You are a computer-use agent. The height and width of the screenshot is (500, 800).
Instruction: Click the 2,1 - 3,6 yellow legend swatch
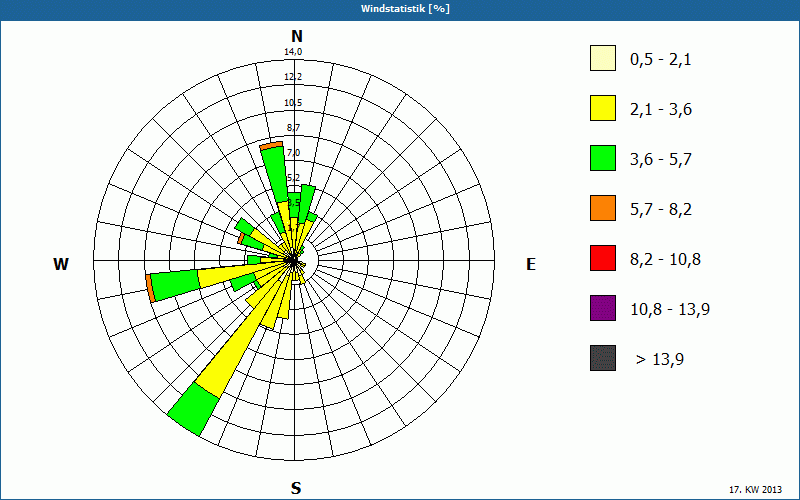point(603,108)
